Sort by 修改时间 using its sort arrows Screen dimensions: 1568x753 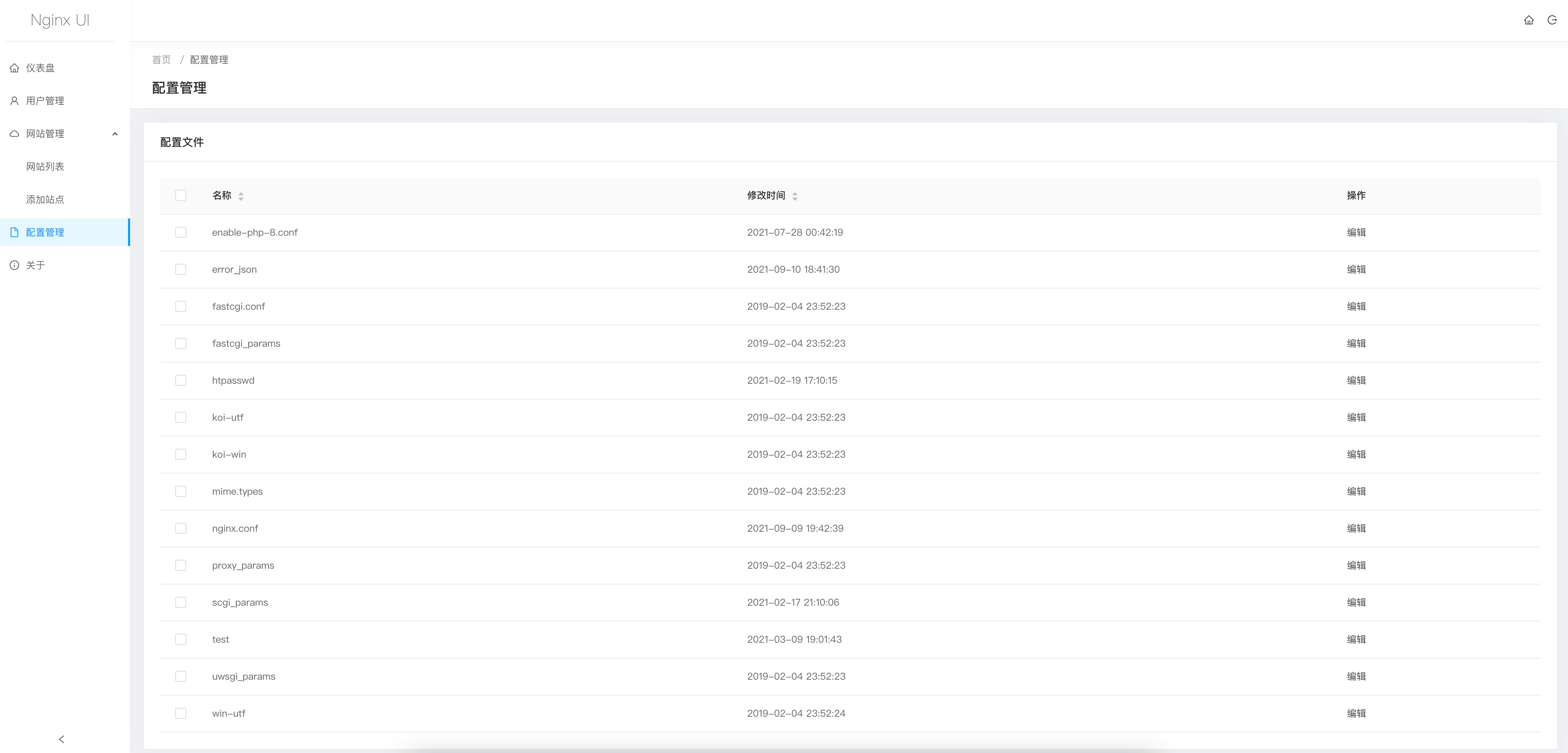[x=794, y=196]
